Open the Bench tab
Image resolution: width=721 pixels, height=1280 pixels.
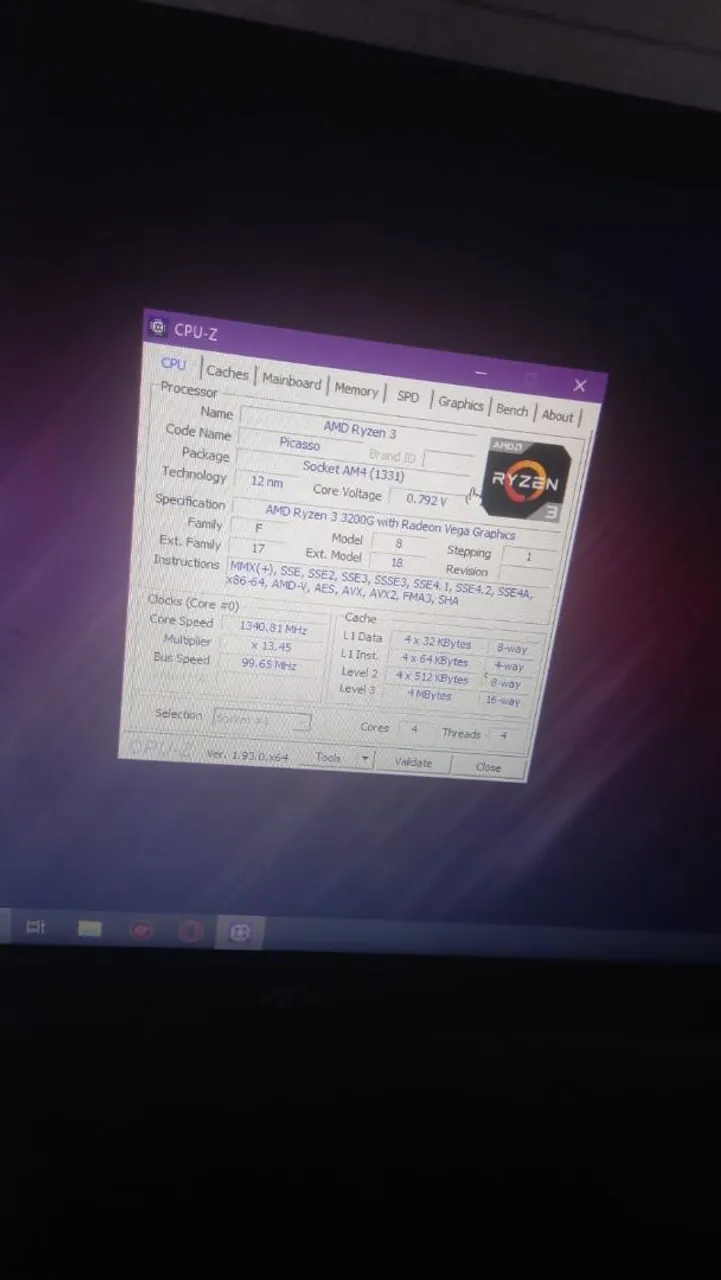coord(512,410)
